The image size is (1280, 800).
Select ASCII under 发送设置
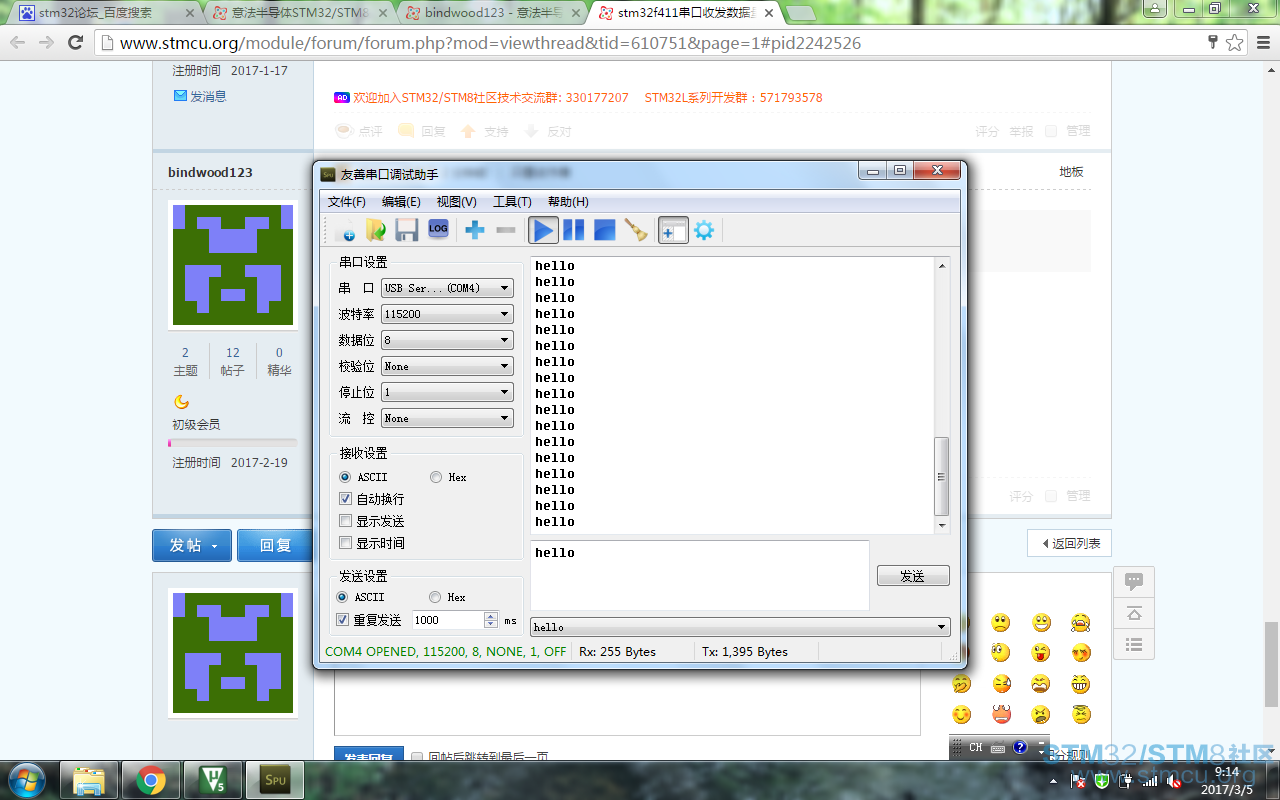point(343,597)
